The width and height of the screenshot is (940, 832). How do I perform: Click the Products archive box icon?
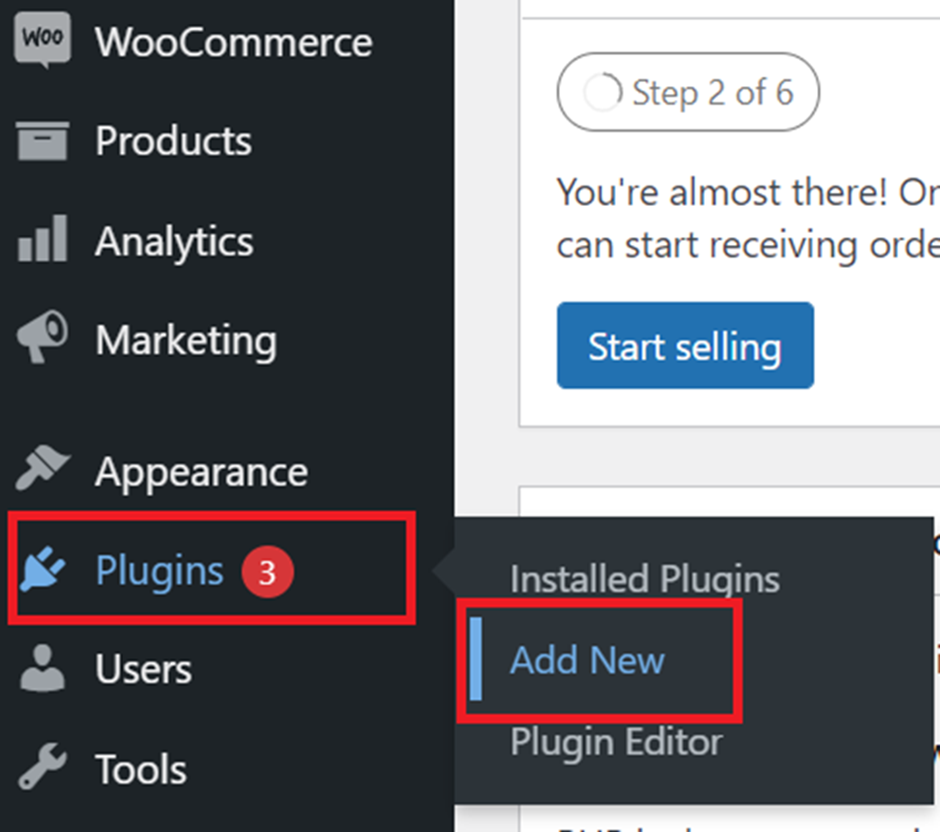pyautogui.click(x=42, y=140)
